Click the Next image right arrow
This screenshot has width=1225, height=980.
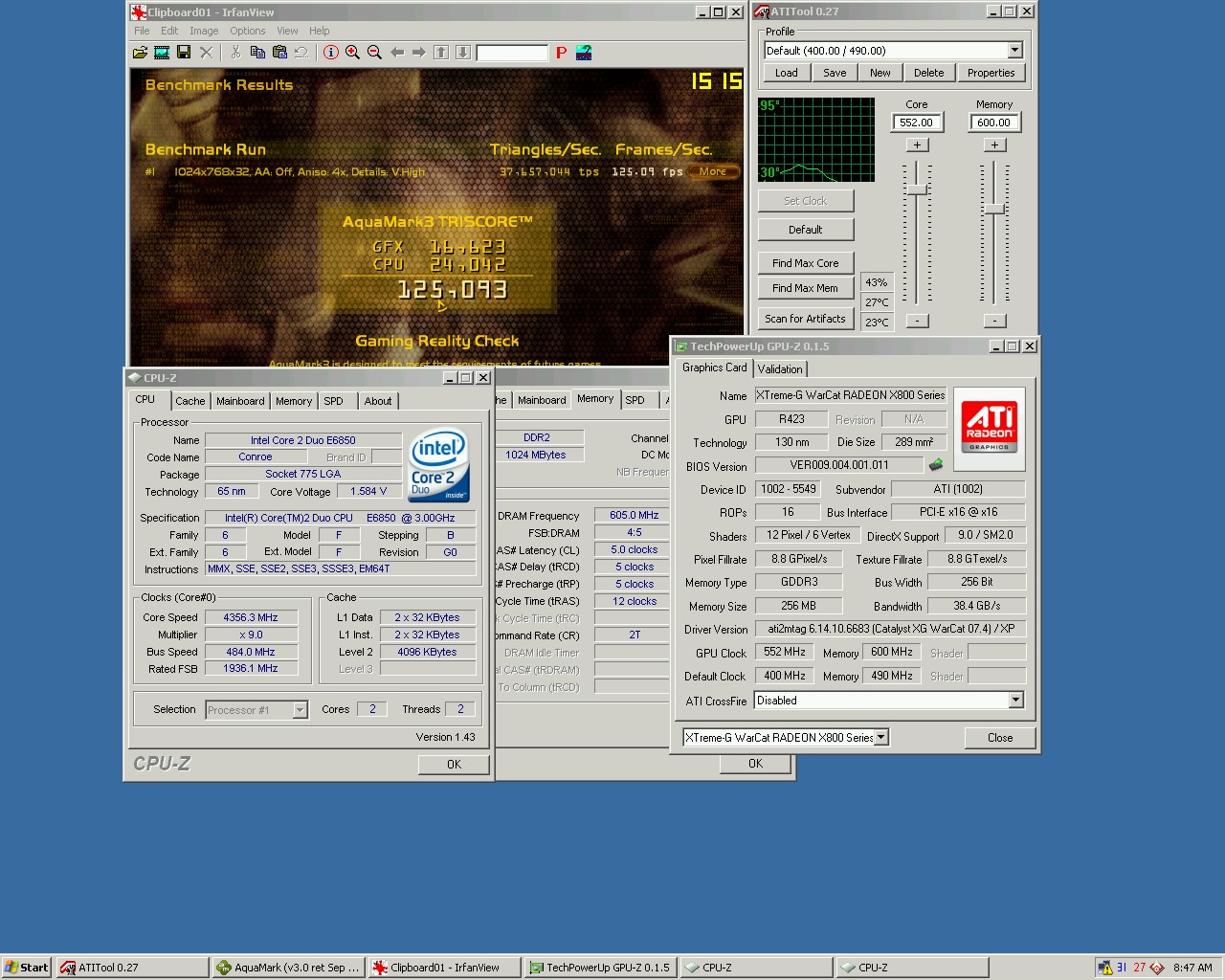[x=418, y=53]
